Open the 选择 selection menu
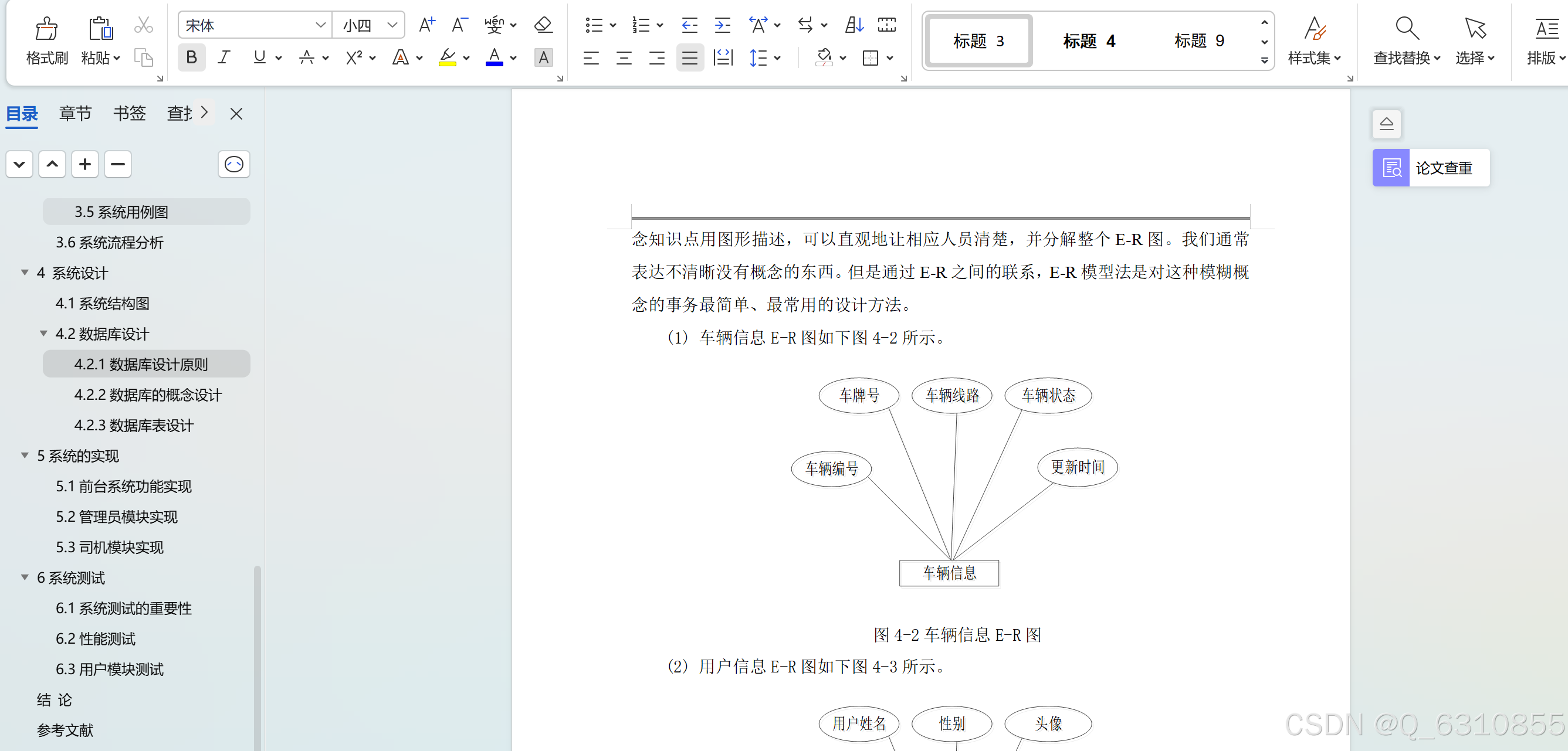 (1475, 40)
